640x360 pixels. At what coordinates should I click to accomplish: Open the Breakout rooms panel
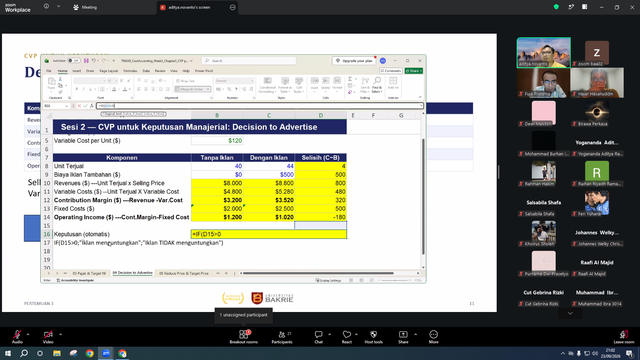pos(244,337)
